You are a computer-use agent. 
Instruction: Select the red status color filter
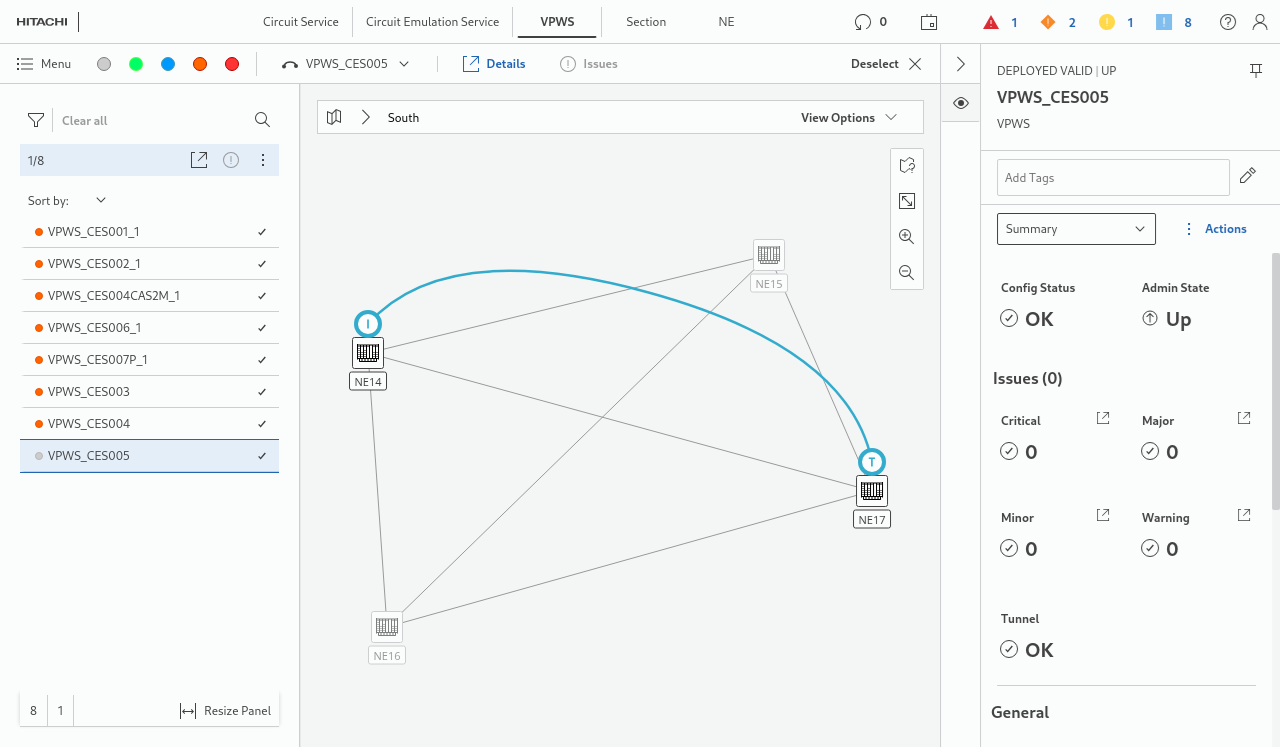coord(232,64)
